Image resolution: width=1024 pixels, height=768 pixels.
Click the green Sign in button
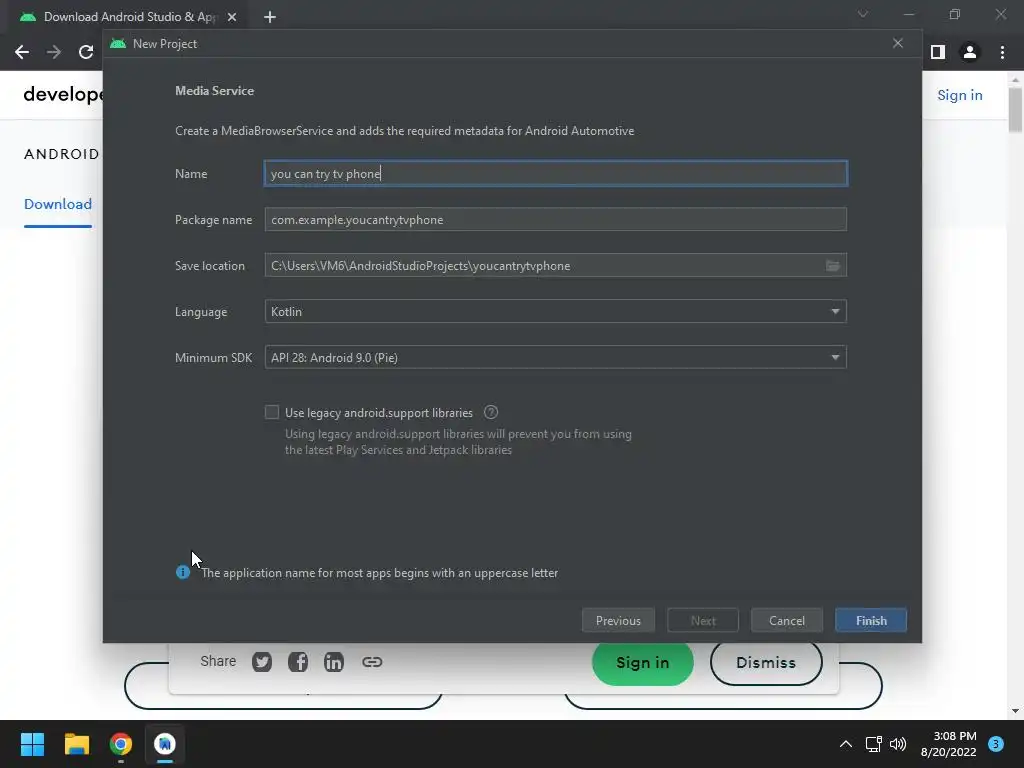click(x=643, y=663)
